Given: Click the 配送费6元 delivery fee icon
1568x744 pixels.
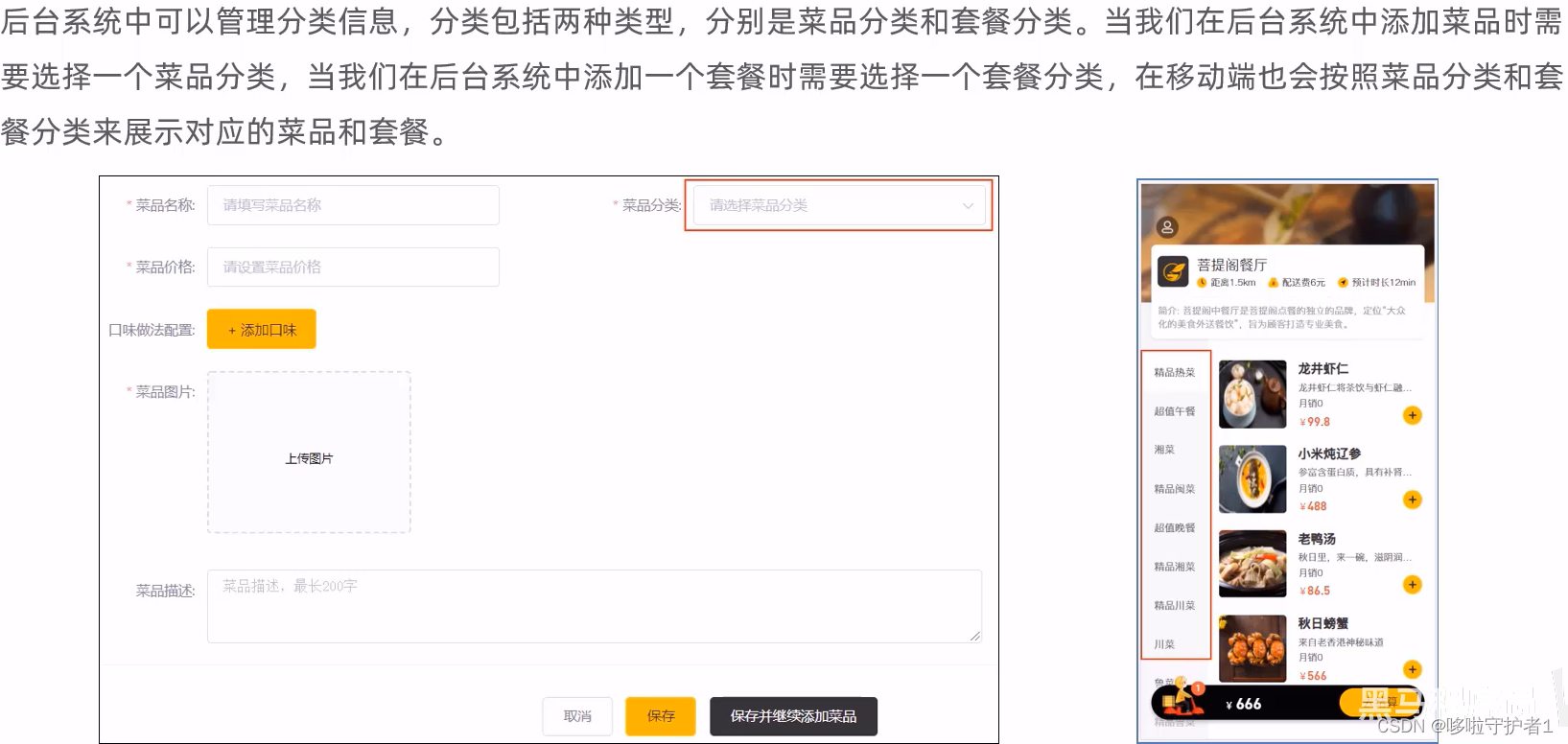Looking at the screenshot, I should [x=1274, y=283].
